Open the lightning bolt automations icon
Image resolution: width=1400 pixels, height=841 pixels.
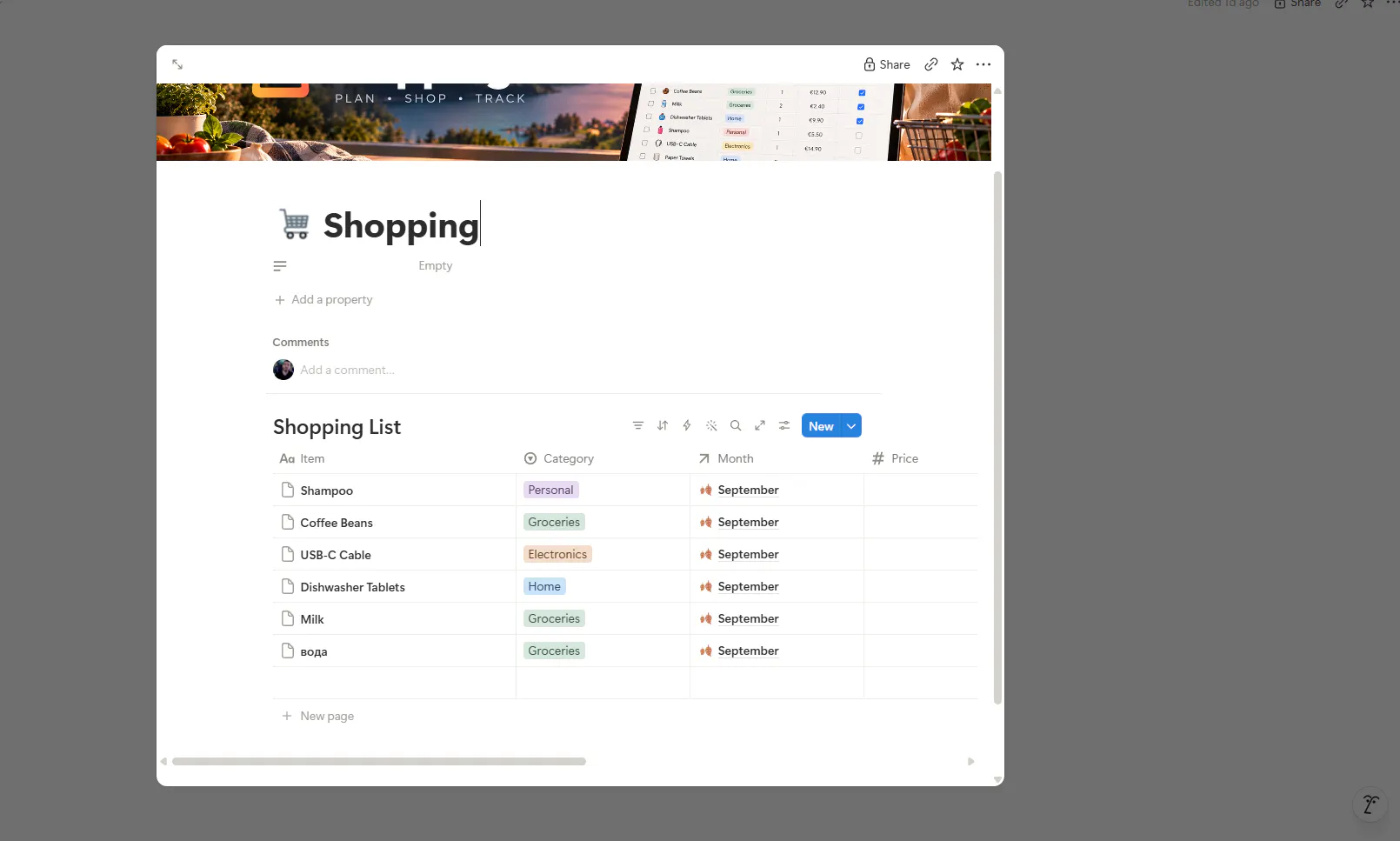click(x=687, y=425)
